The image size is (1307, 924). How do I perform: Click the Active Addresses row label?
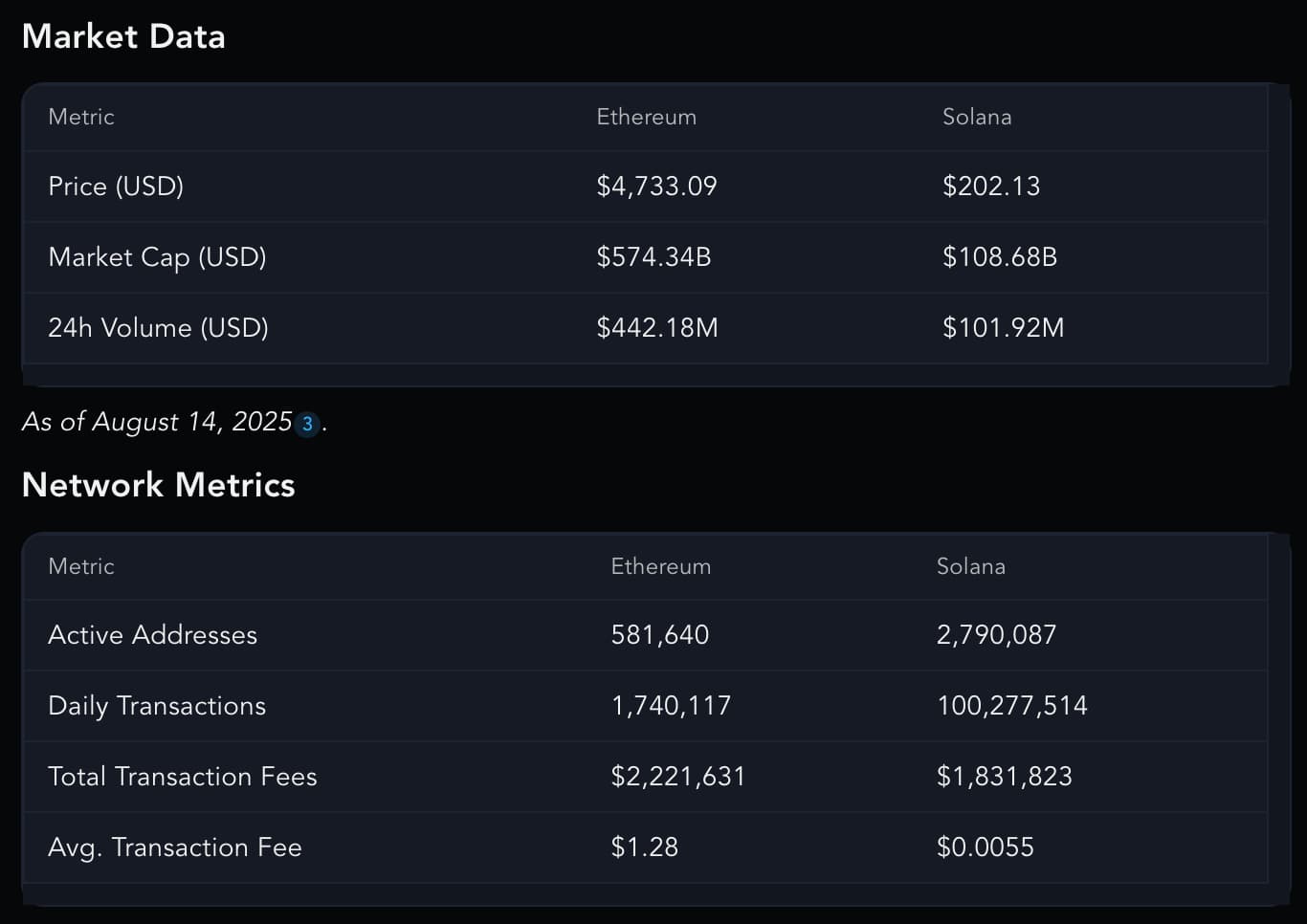coord(152,635)
